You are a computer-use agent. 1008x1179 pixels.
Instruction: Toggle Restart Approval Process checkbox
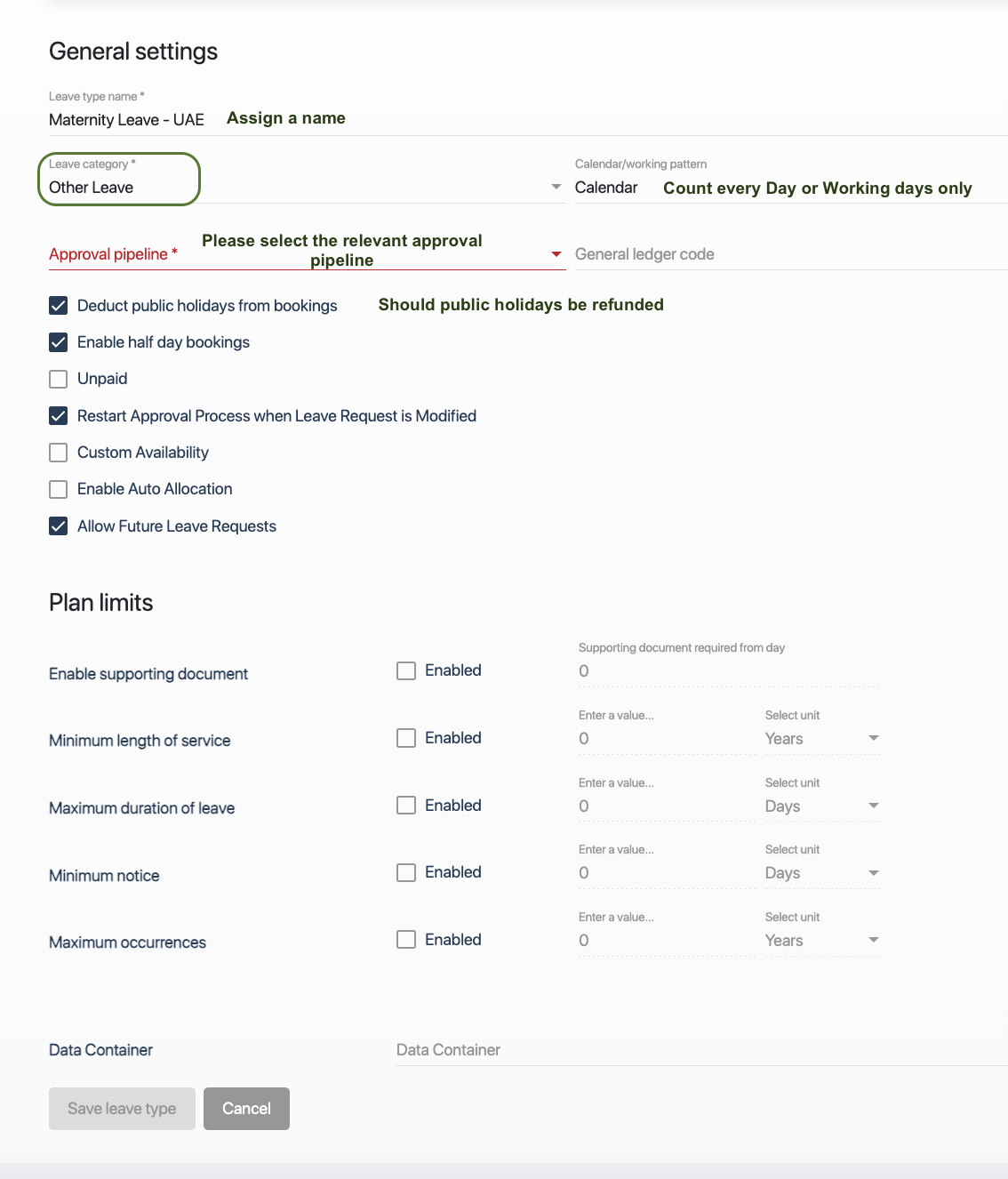pos(59,416)
